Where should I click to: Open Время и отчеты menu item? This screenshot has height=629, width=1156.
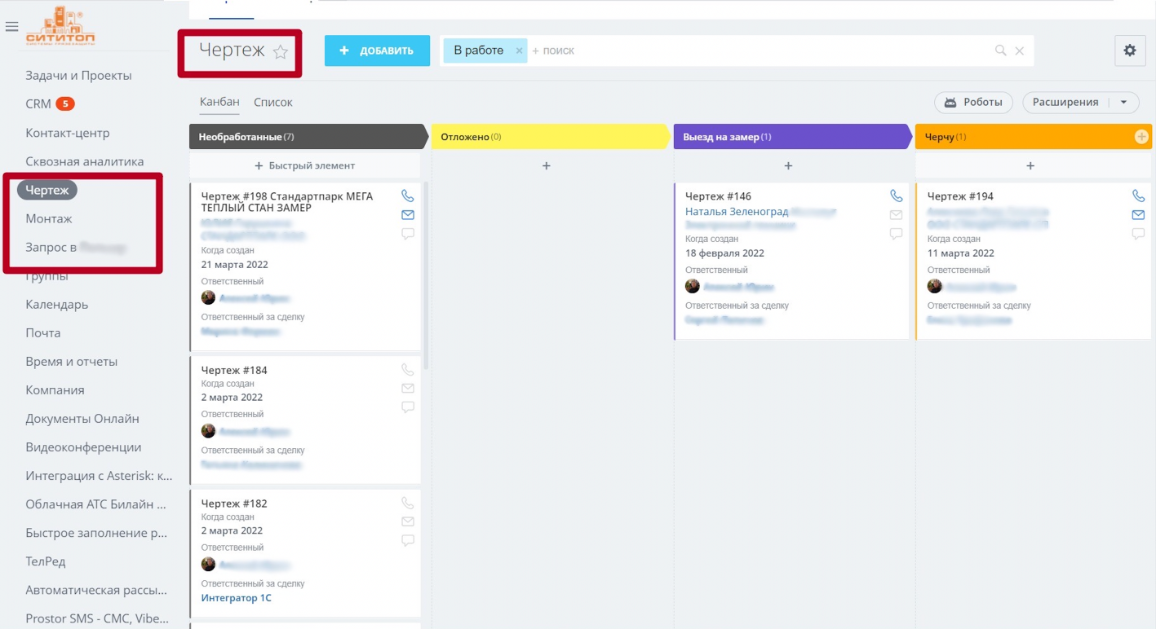(71, 361)
